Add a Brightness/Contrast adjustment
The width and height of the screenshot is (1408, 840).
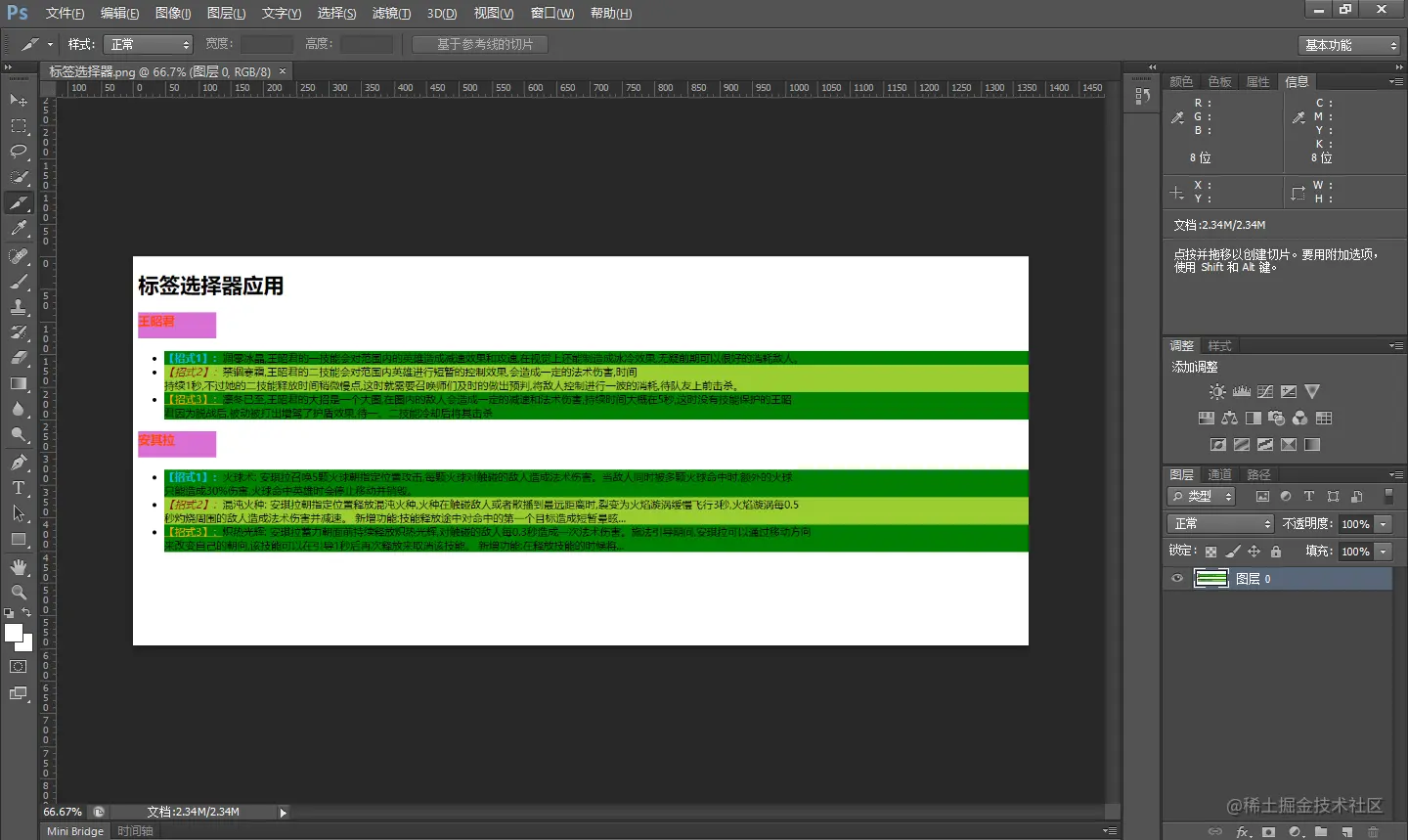click(1217, 391)
